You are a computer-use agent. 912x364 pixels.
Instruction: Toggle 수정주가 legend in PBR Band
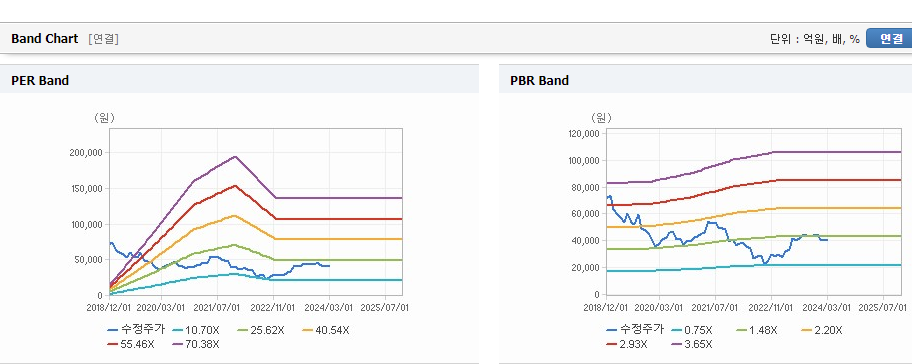click(635, 330)
